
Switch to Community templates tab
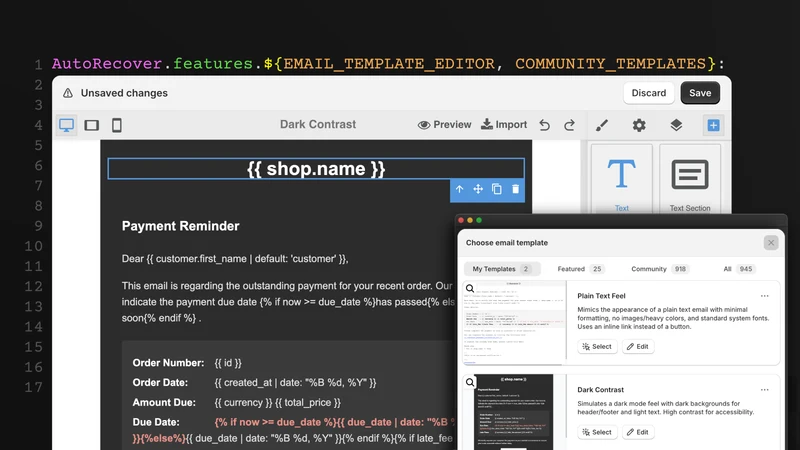click(x=660, y=269)
